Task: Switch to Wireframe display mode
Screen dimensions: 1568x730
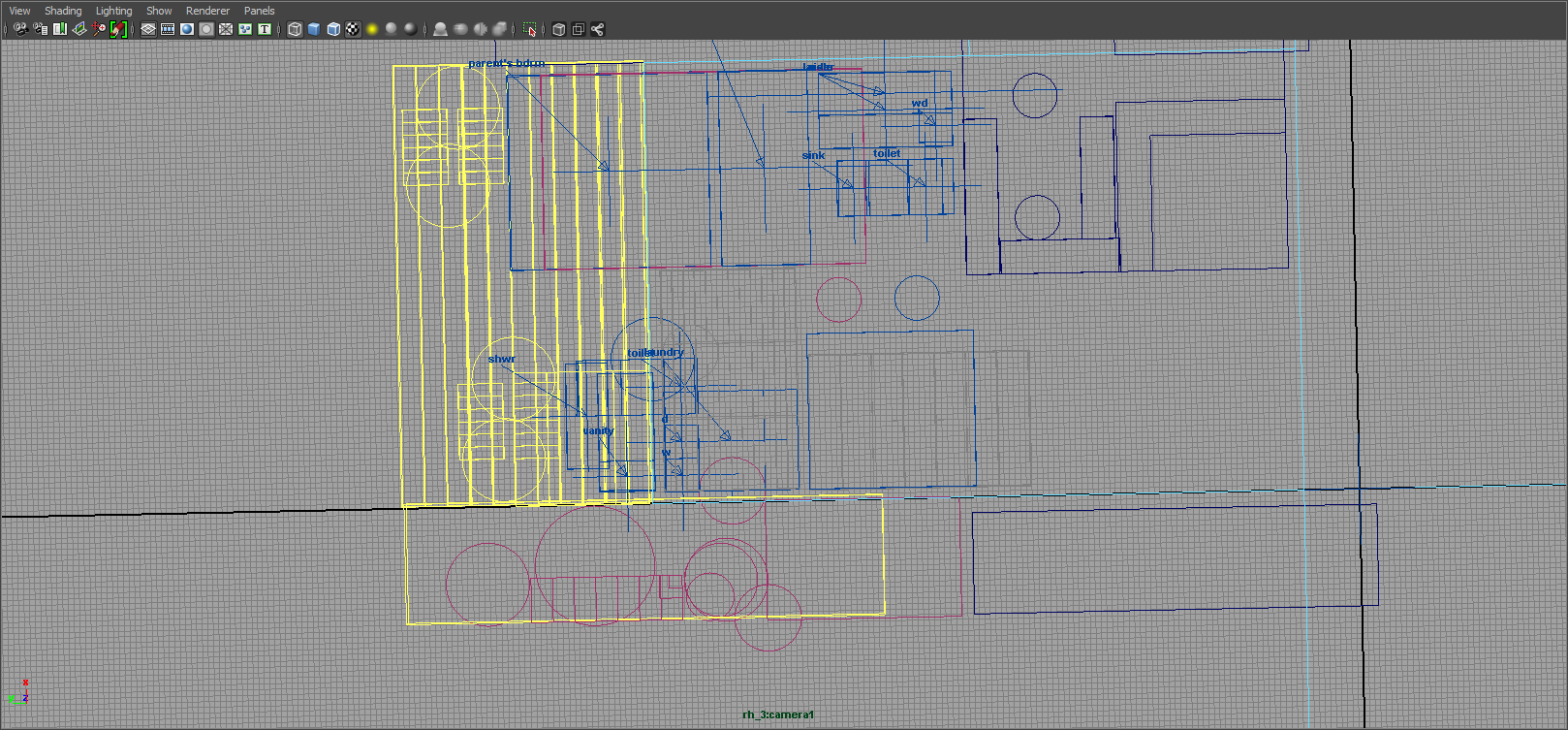Action: coord(295,29)
